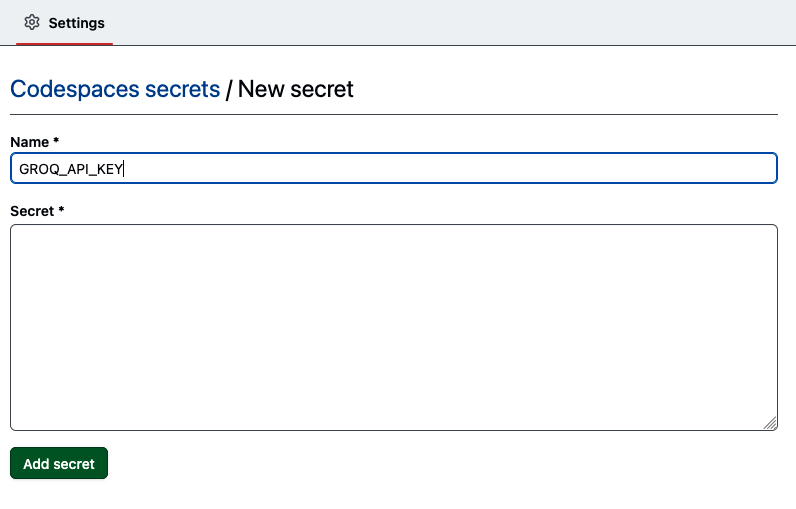Image resolution: width=796 pixels, height=509 pixels.
Task: Click the slash separator in page heading
Action: coord(229,90)
